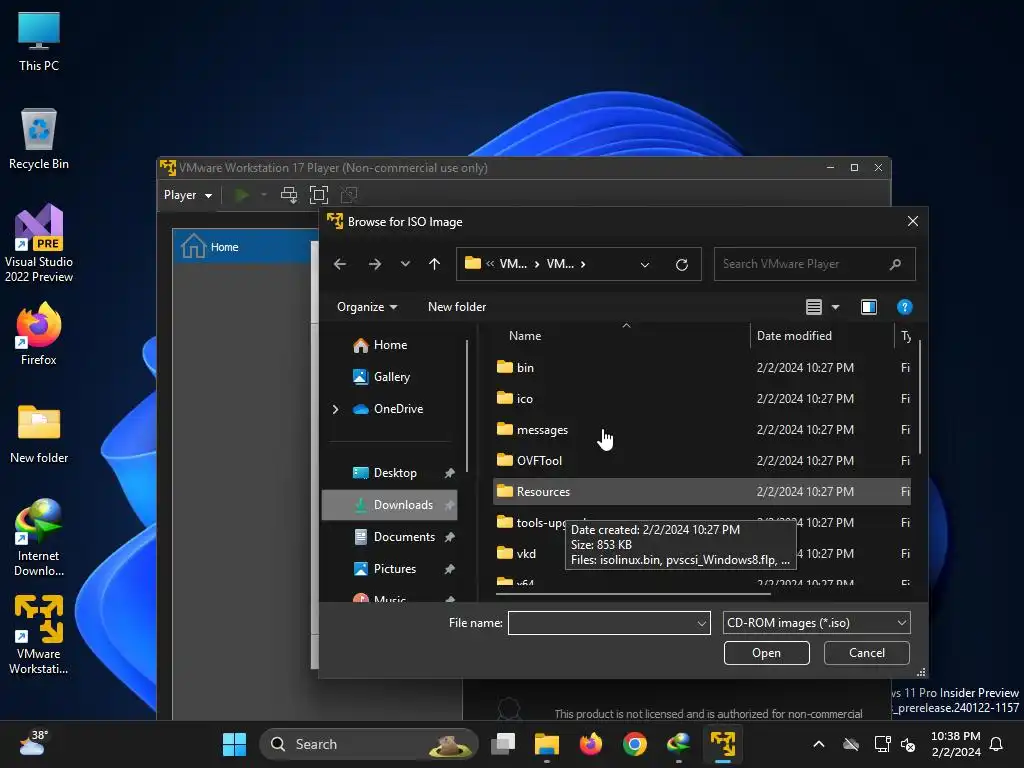Open Chrome from the taskbar
Screen dimensions: 1024x768
tap(634, 744)
